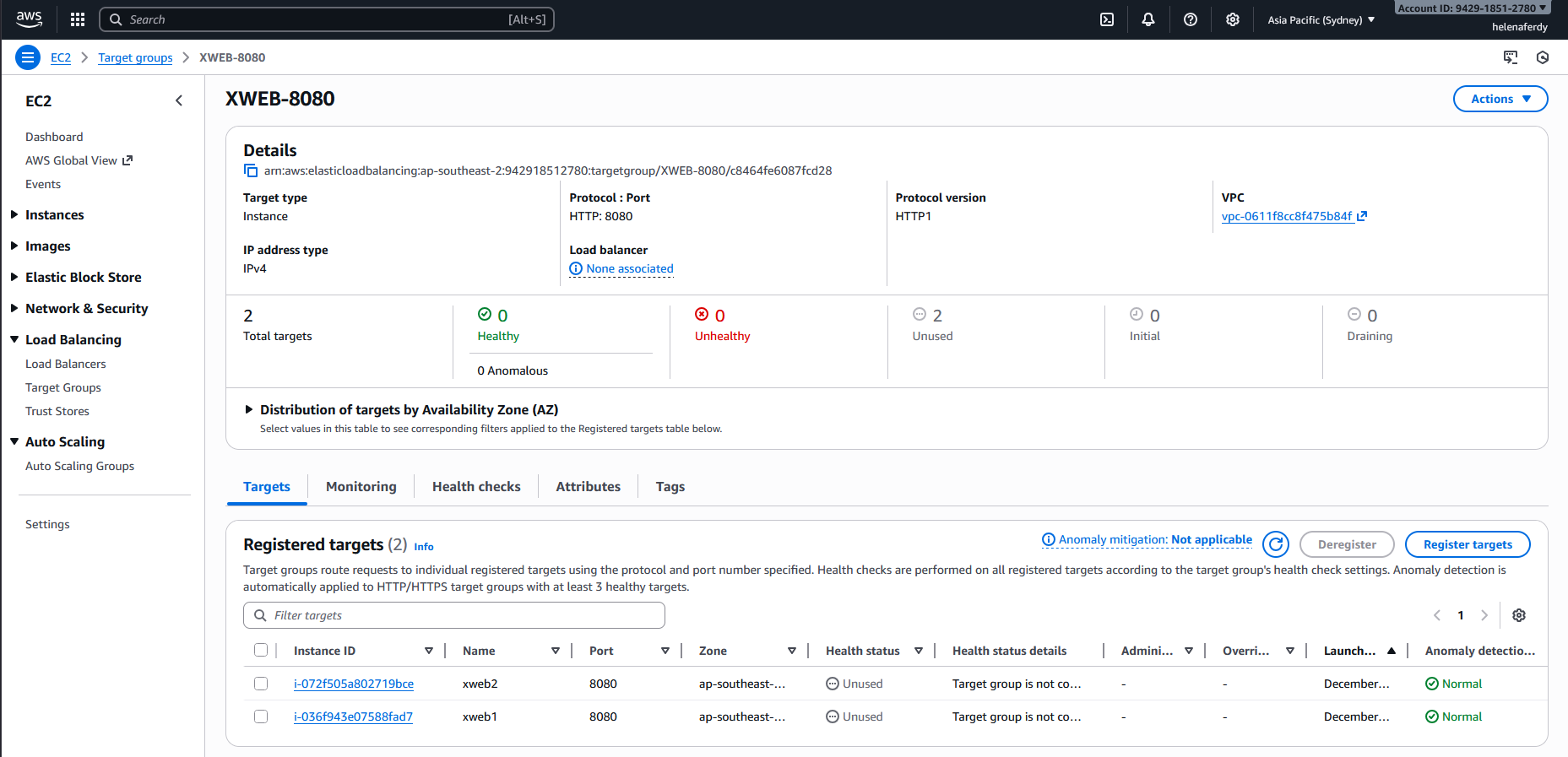Image resolution: width=1568 pixels, height=757 pixels.
Task: Refresh the registered targets list
Action: pyautogui.click(x=1276, y=544)
